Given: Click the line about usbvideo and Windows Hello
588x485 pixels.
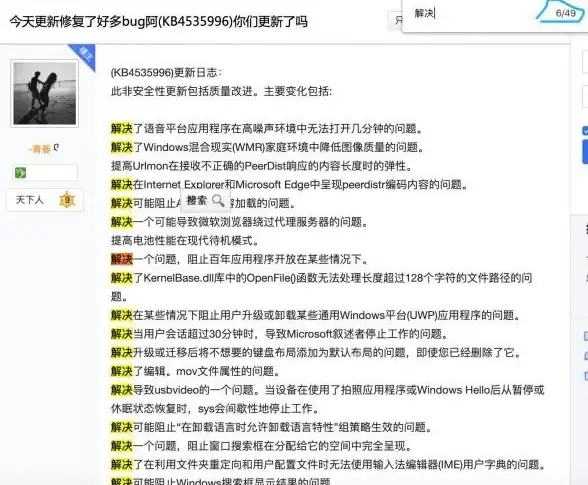Looking at the screenshot, I should 327,399.
